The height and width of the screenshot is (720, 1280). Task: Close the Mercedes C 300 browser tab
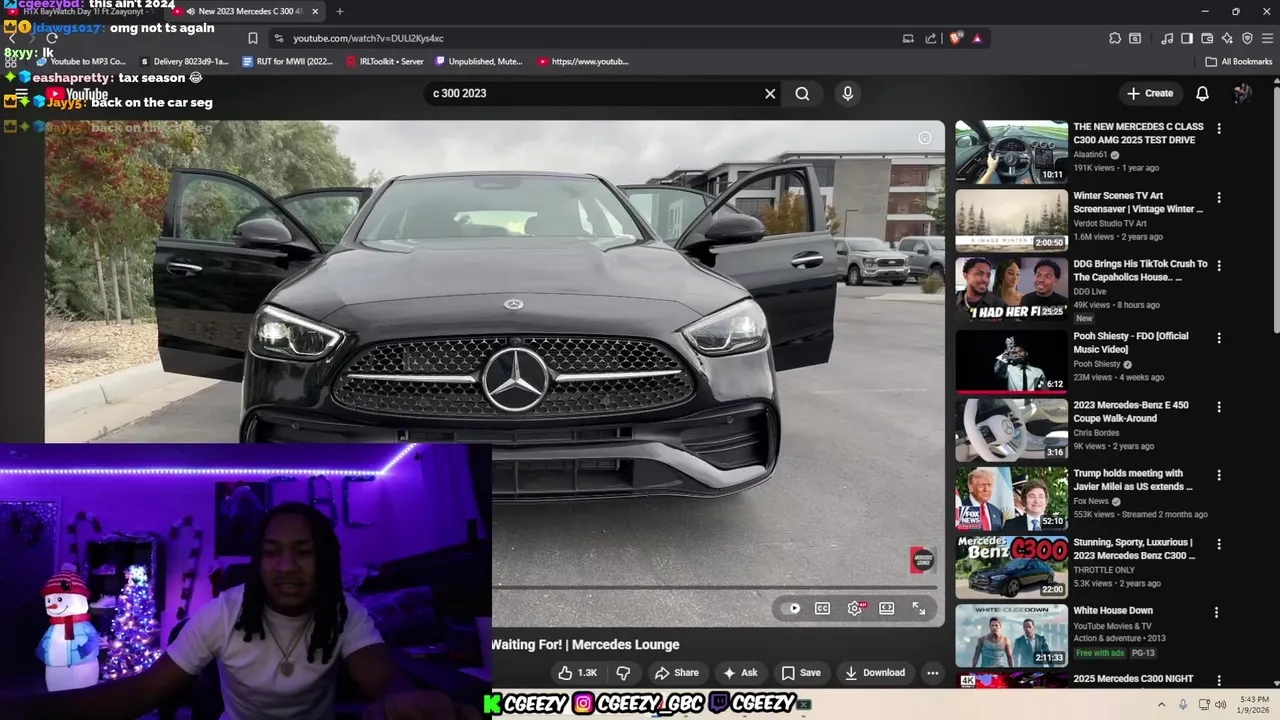pyautogui.click(x=315, y=11)
